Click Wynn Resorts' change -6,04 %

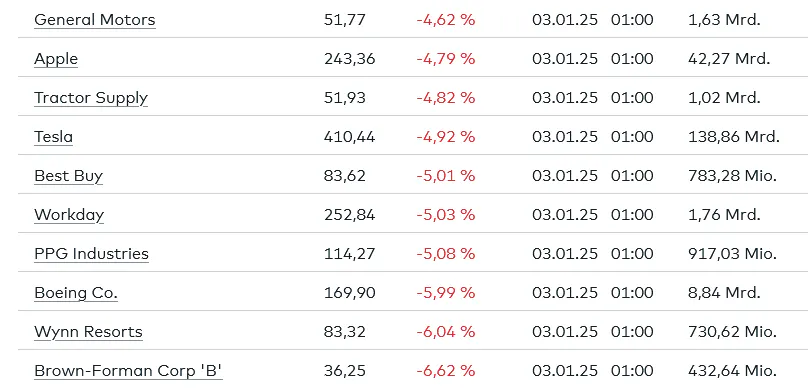pos(446,332)
